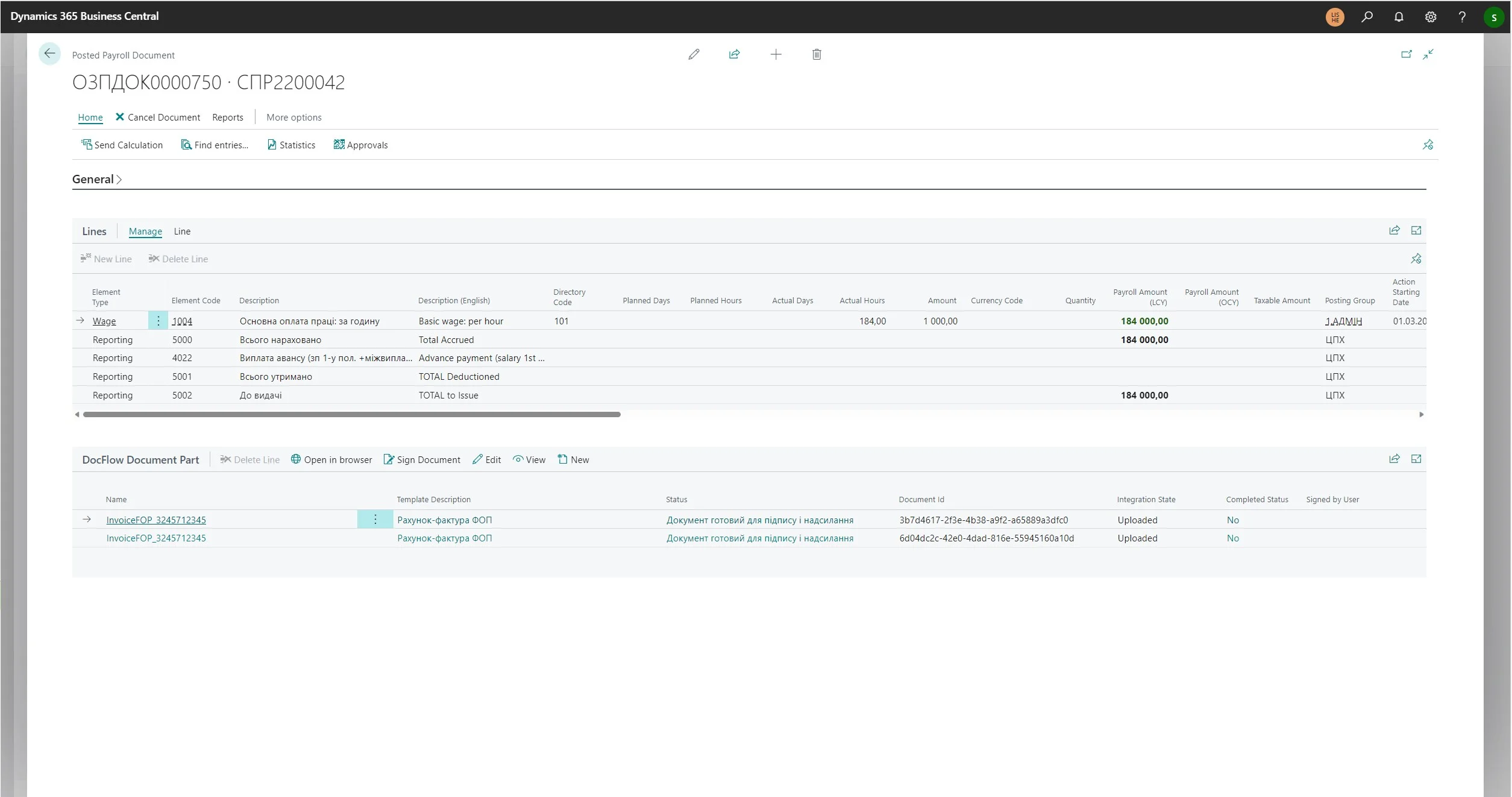Show options for the Wage line row
This screenshot has width=1512, height=797.
(x=158, y=321)
